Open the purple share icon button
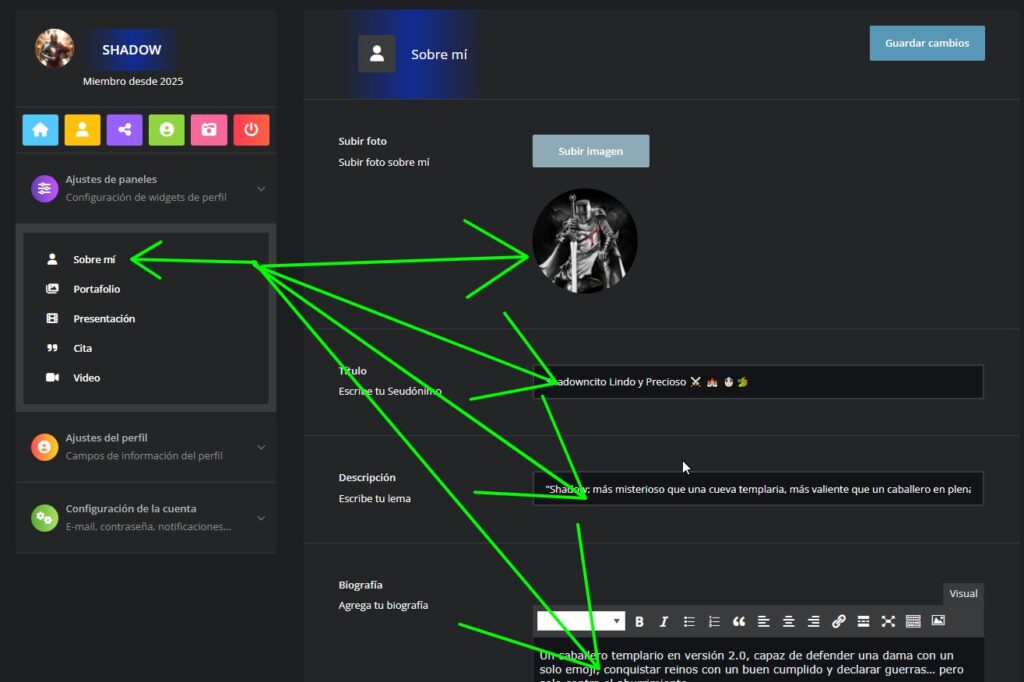1024x682 pixels. pos(124,130)
